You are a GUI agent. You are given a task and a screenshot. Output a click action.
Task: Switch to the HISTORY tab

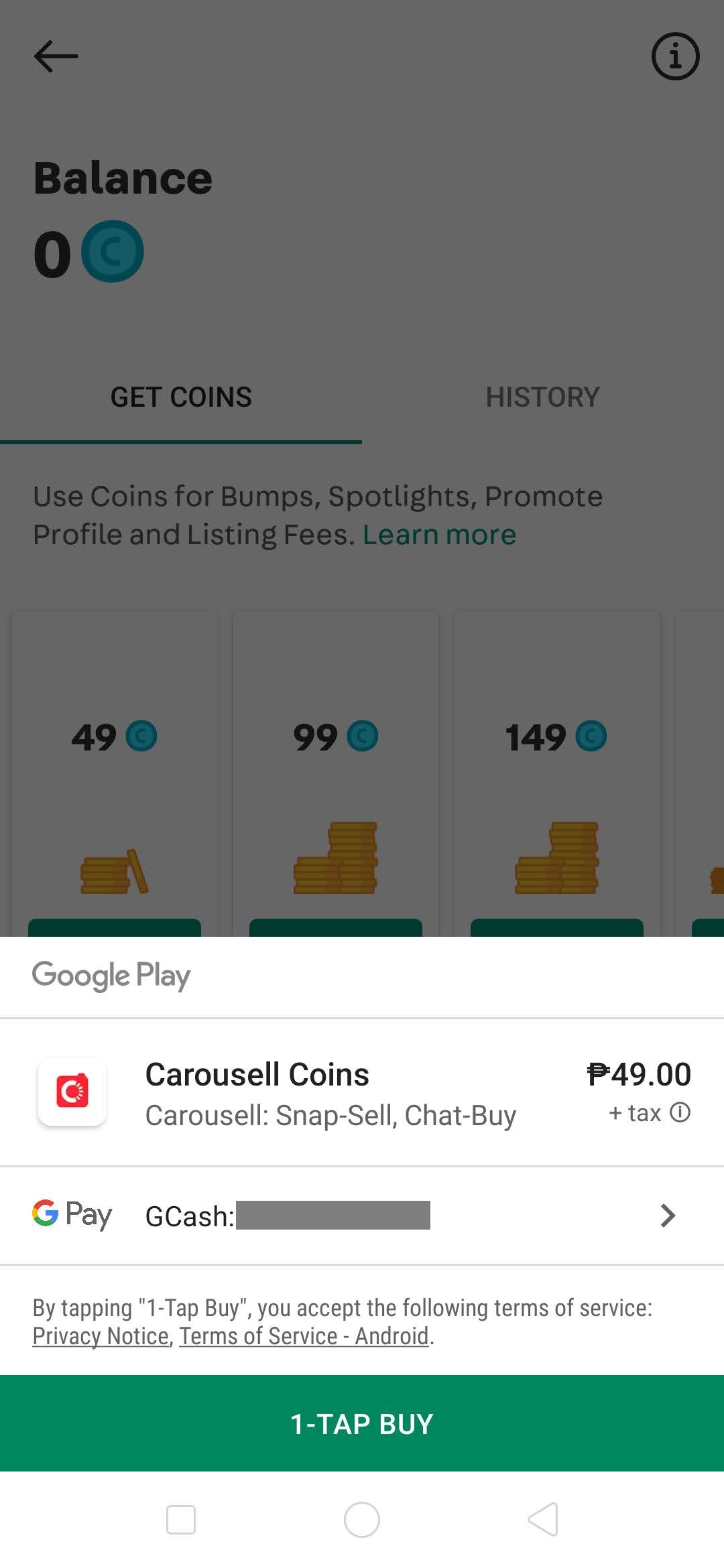542,397
